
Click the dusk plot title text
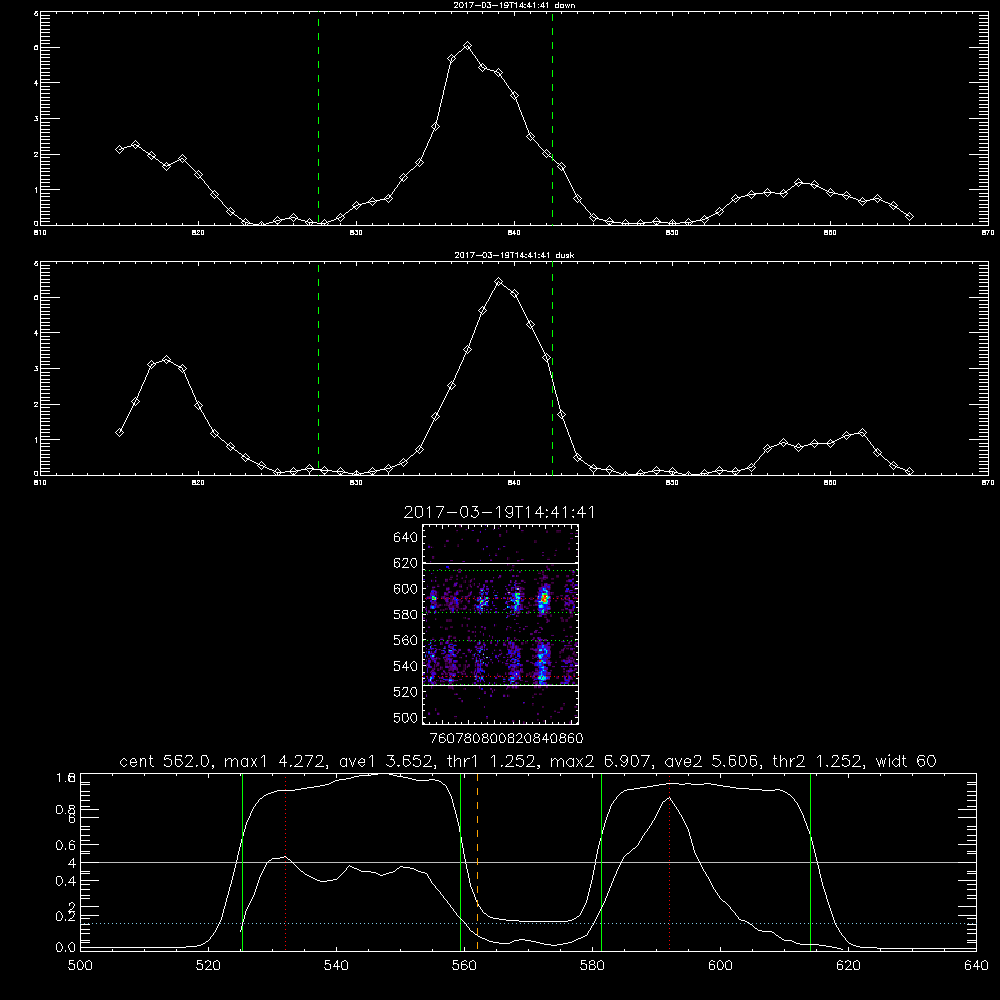(514, 255)
